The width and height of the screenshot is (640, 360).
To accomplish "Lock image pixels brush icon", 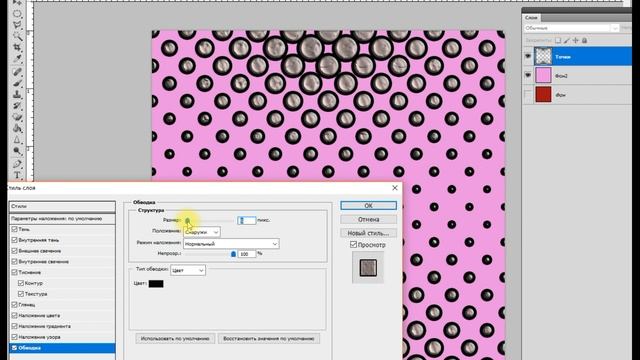I will (567, 40).
